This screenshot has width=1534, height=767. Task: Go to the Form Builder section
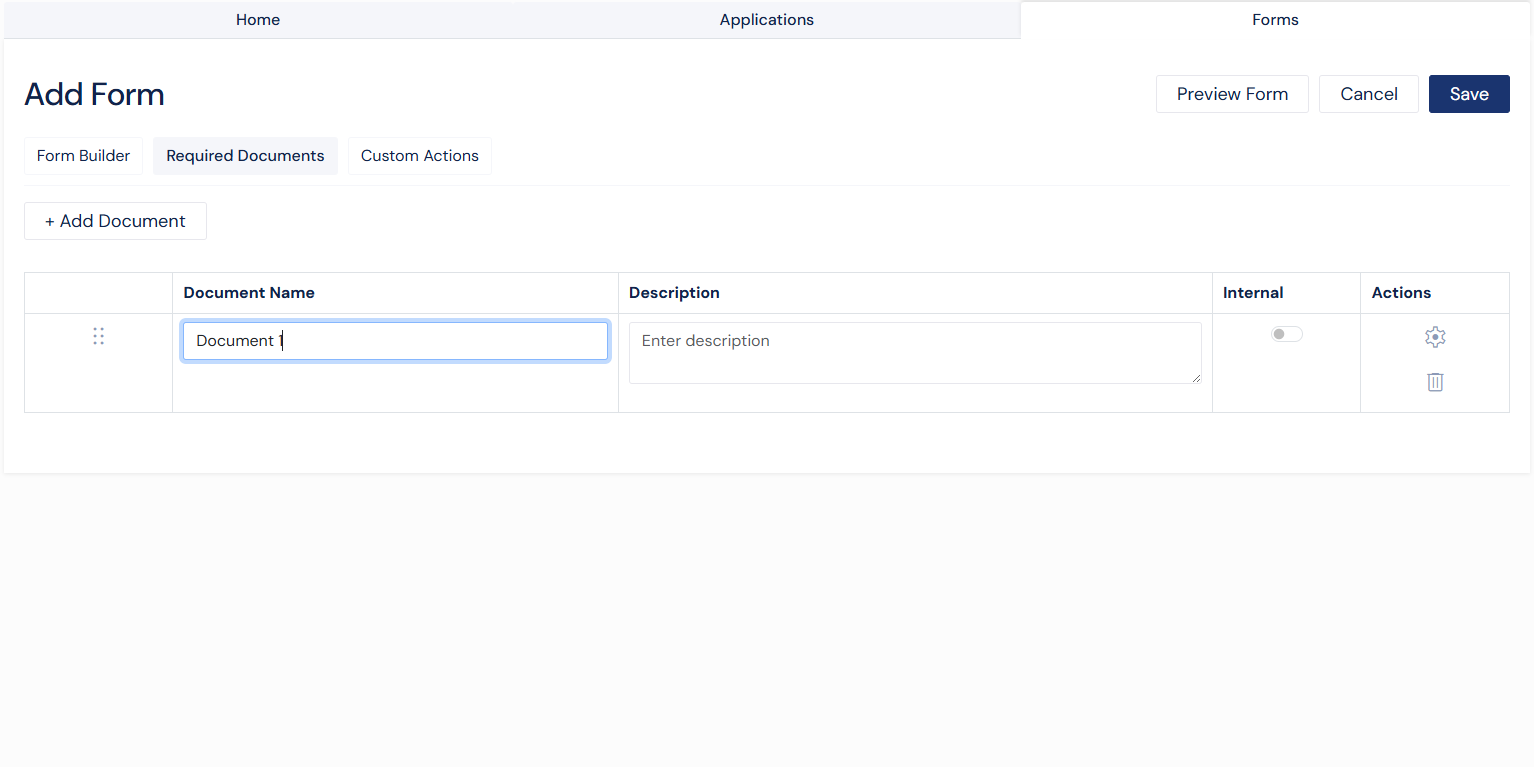click(84, 156)
